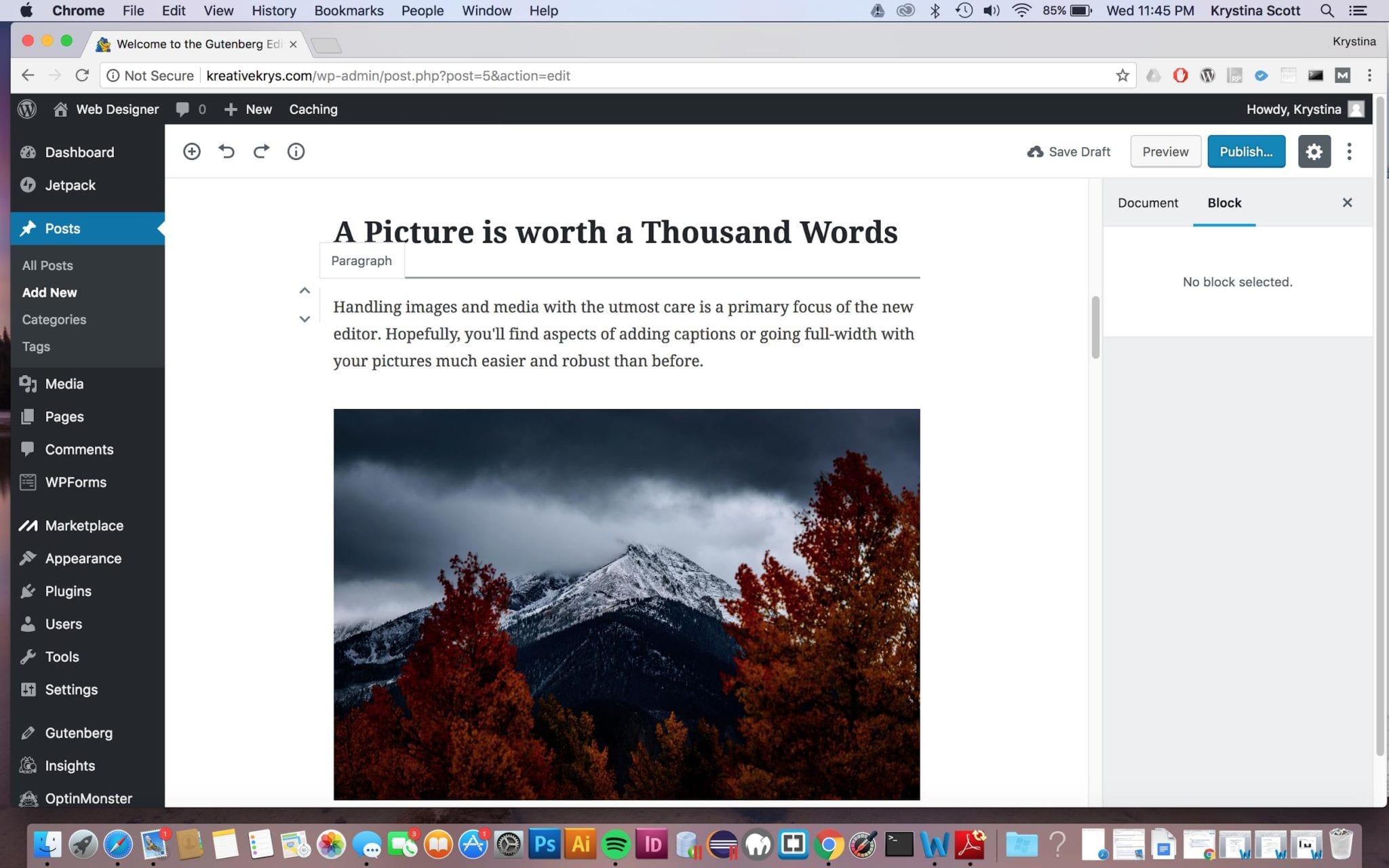Click the Spotlight search magnifier icon
The image size is (1389, 868).
[x=1326, y=10]
